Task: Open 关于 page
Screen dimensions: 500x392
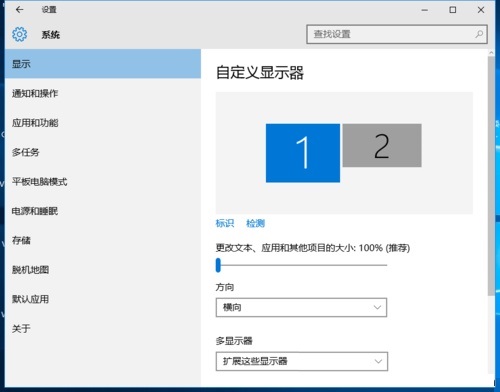Action: pyautogui.click(x=103, y=328)
